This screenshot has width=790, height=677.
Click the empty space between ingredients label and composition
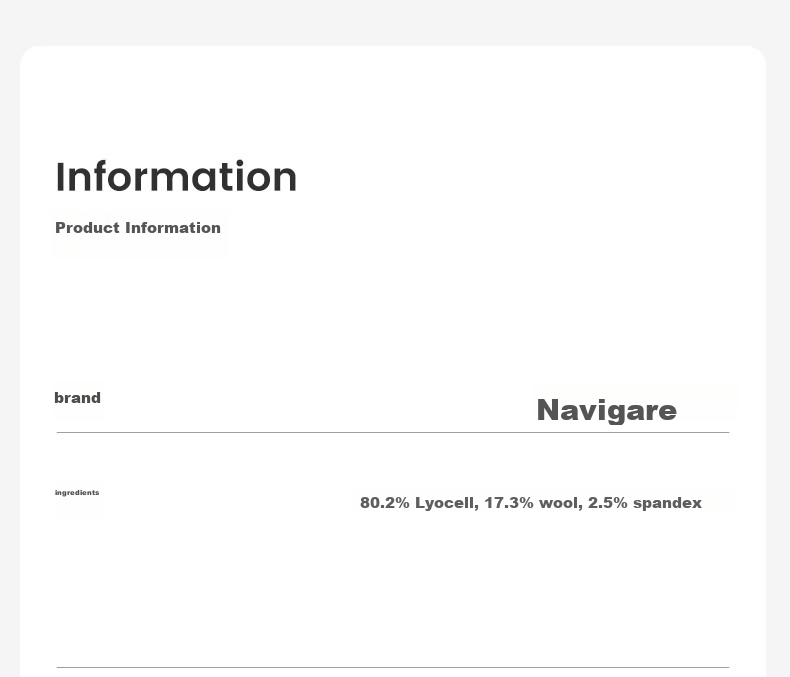click(227, 499)
